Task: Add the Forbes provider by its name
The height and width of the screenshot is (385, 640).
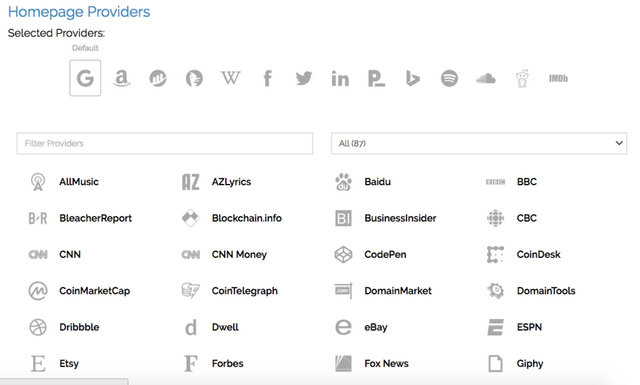Action: click(x=227, y=363)
